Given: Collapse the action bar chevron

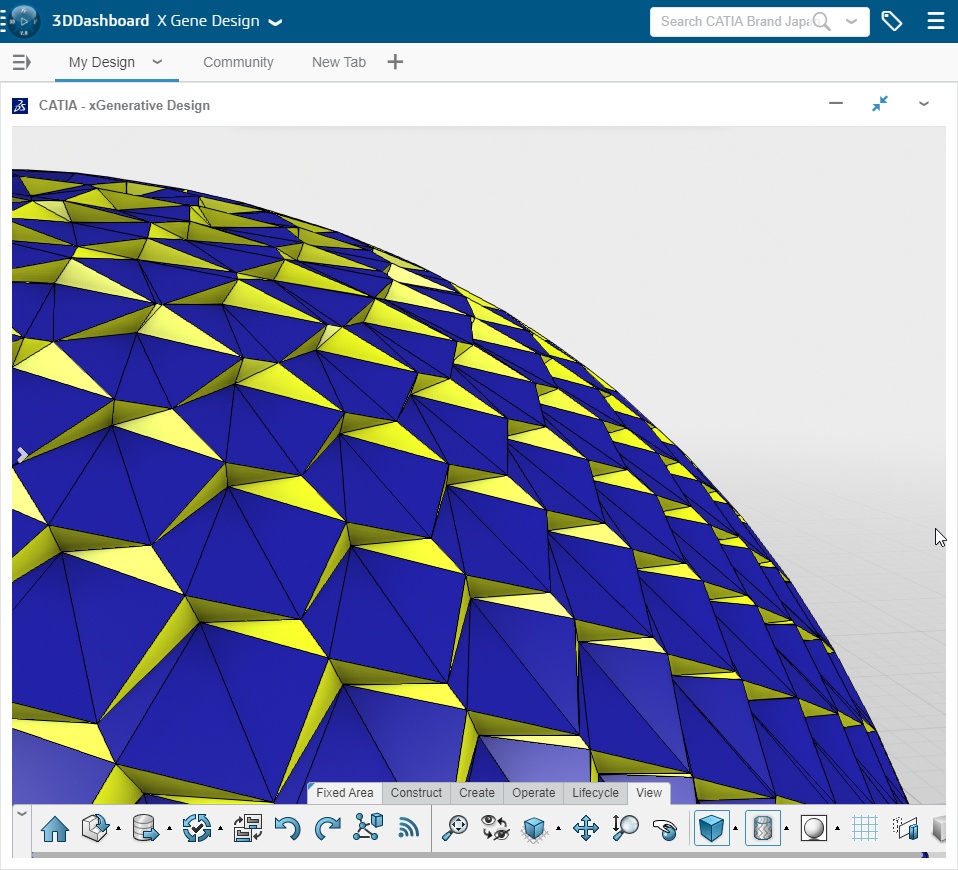Looking at the screenshot, I should (21, 813).
